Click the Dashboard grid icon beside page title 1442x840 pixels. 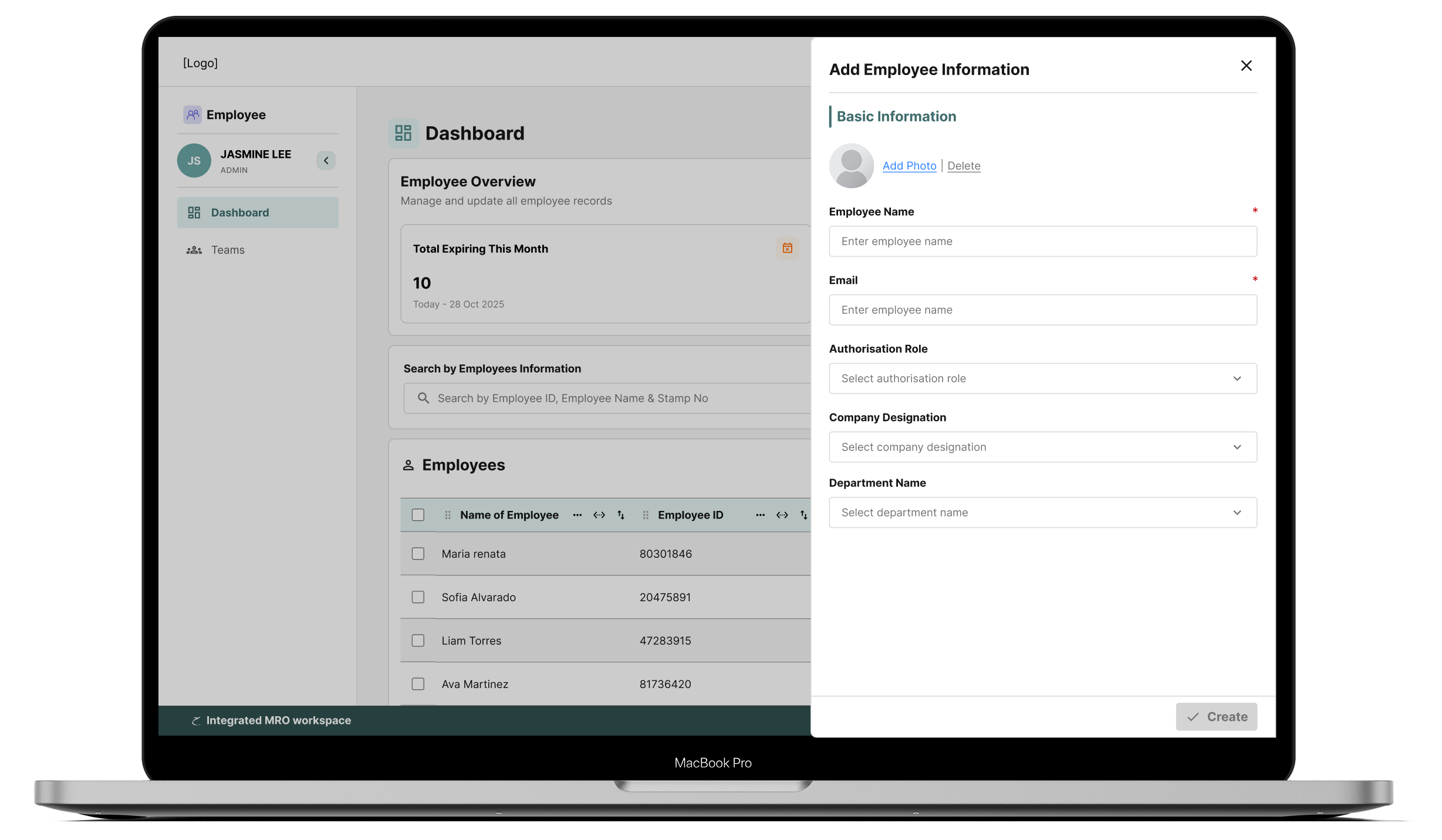point(404,133)
